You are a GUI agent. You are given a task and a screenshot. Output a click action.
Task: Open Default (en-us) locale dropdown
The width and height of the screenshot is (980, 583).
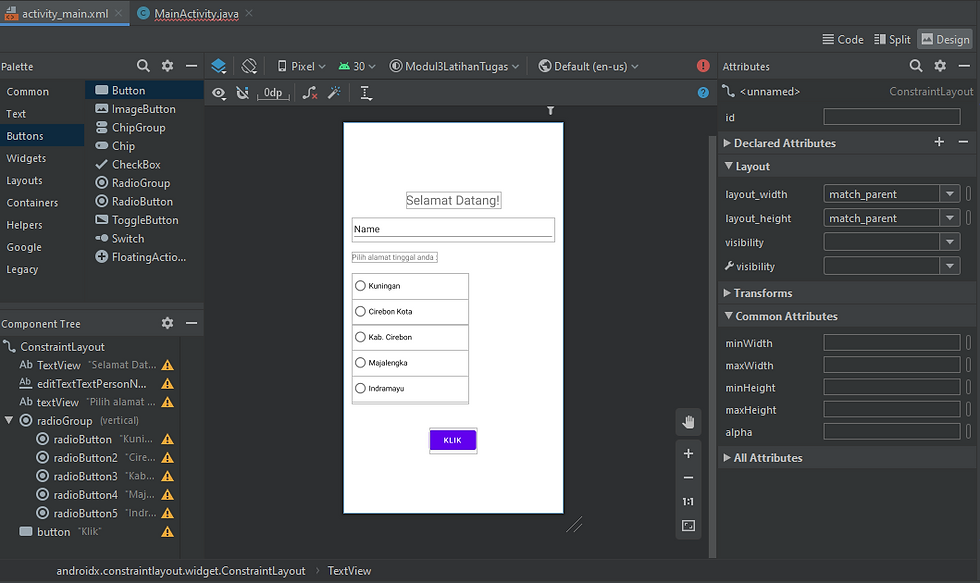point(589,66)
